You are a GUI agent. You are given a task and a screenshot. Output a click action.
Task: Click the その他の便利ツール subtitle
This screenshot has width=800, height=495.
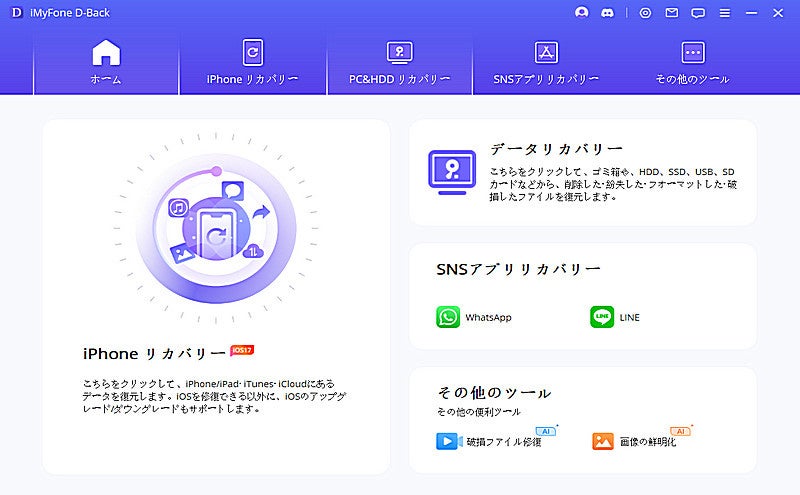[479, 412]
